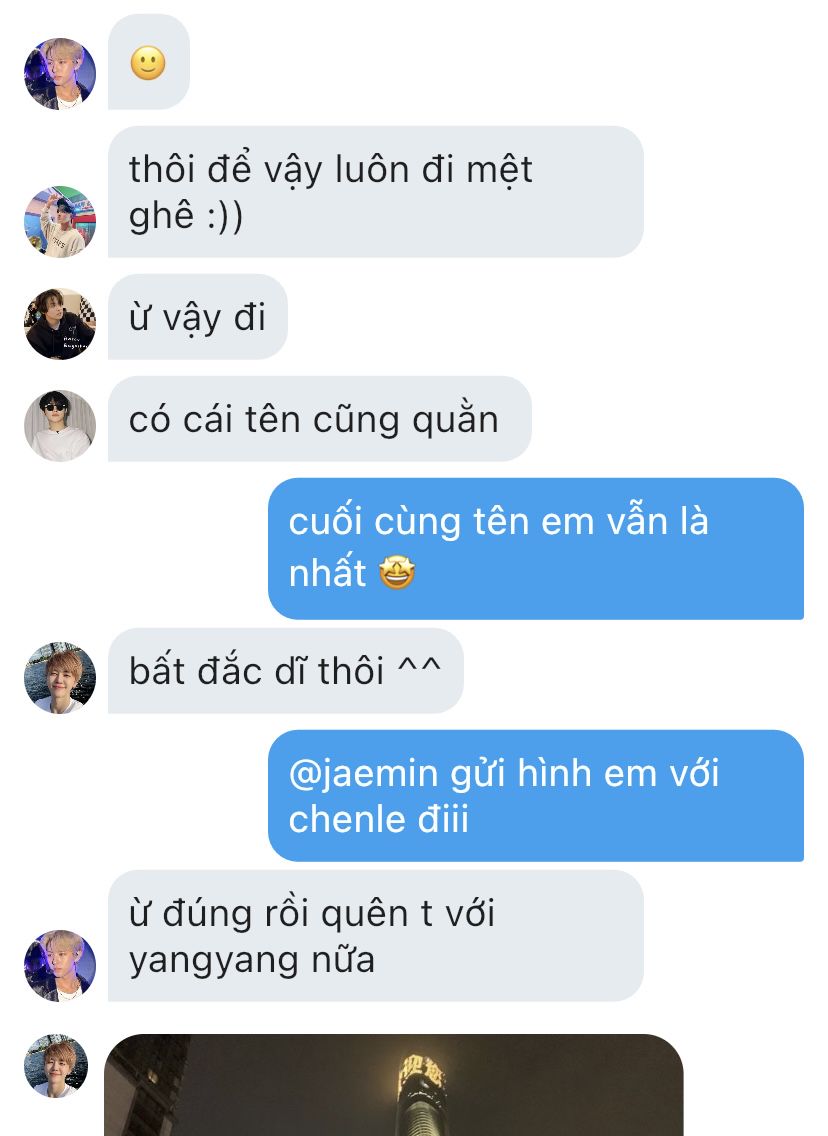The width and height of the screenshot is (828, 1136).
Task: Open the night tower photo attachment
Action: tap(394, 1085)
